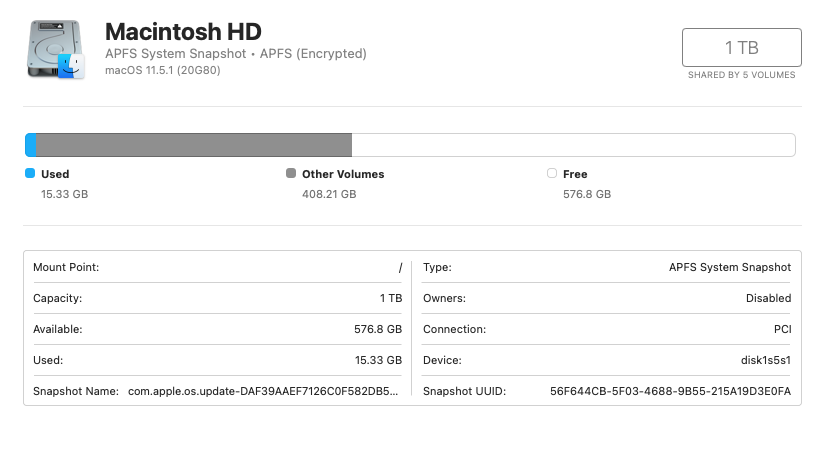Click the macOS 11.5.1 version text
Screen dimensions: 819x450
point(162,70)
